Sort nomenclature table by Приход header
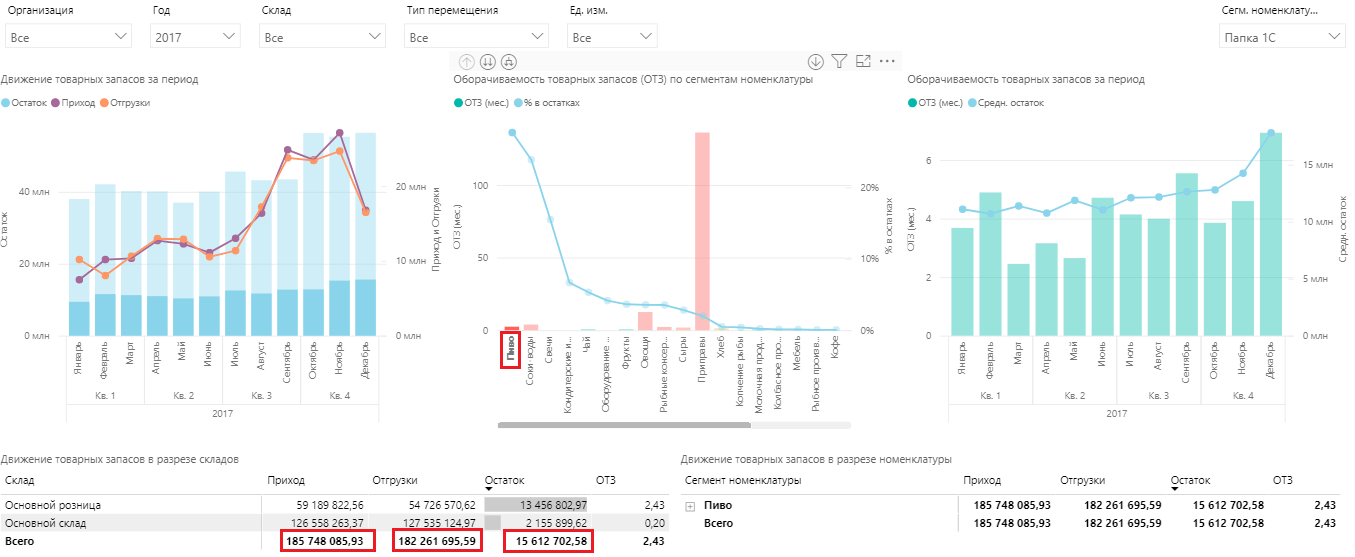Screen dimensions: 1355x557 [982, 481]
